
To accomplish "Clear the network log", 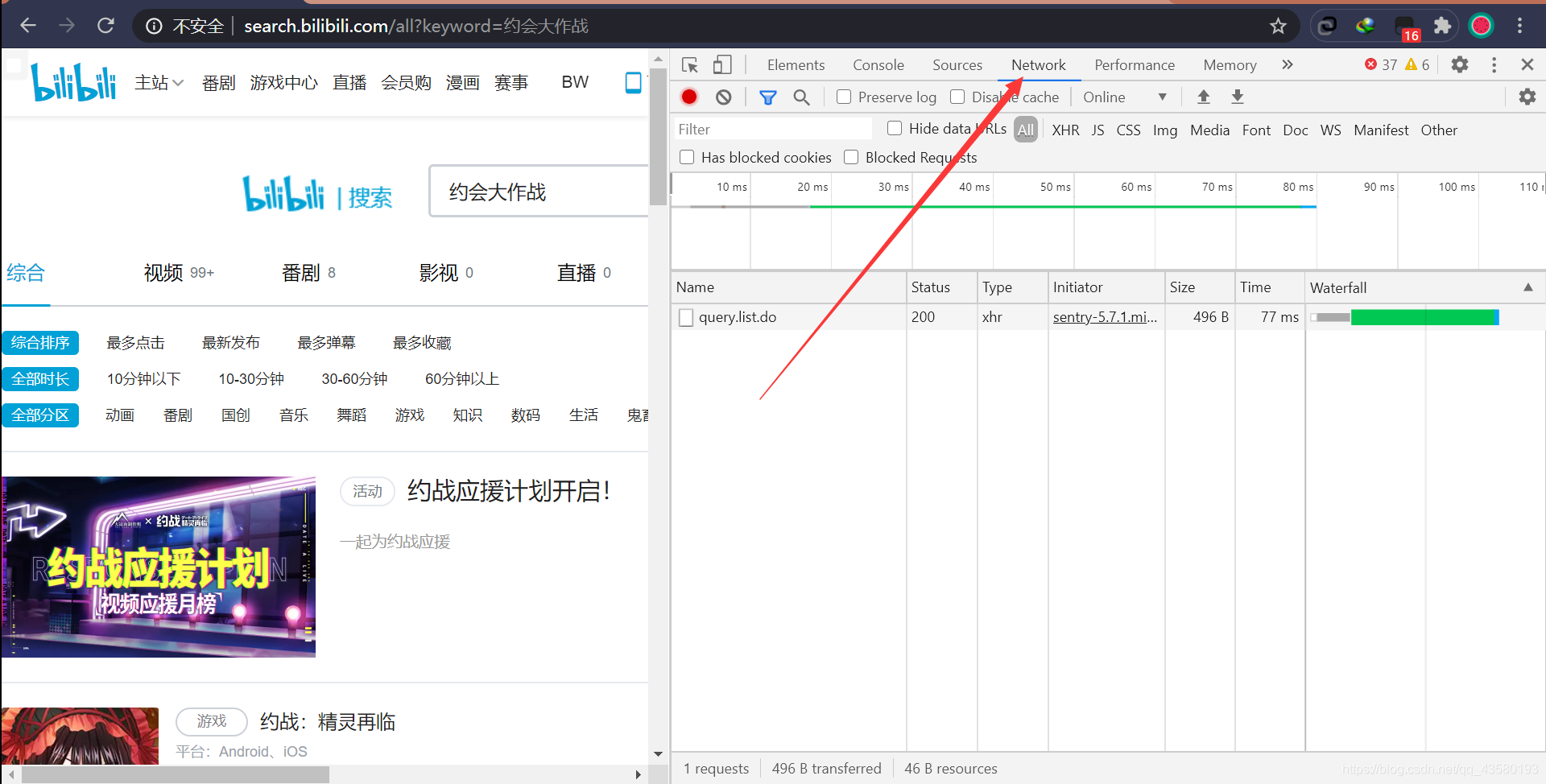I will 724,97.
